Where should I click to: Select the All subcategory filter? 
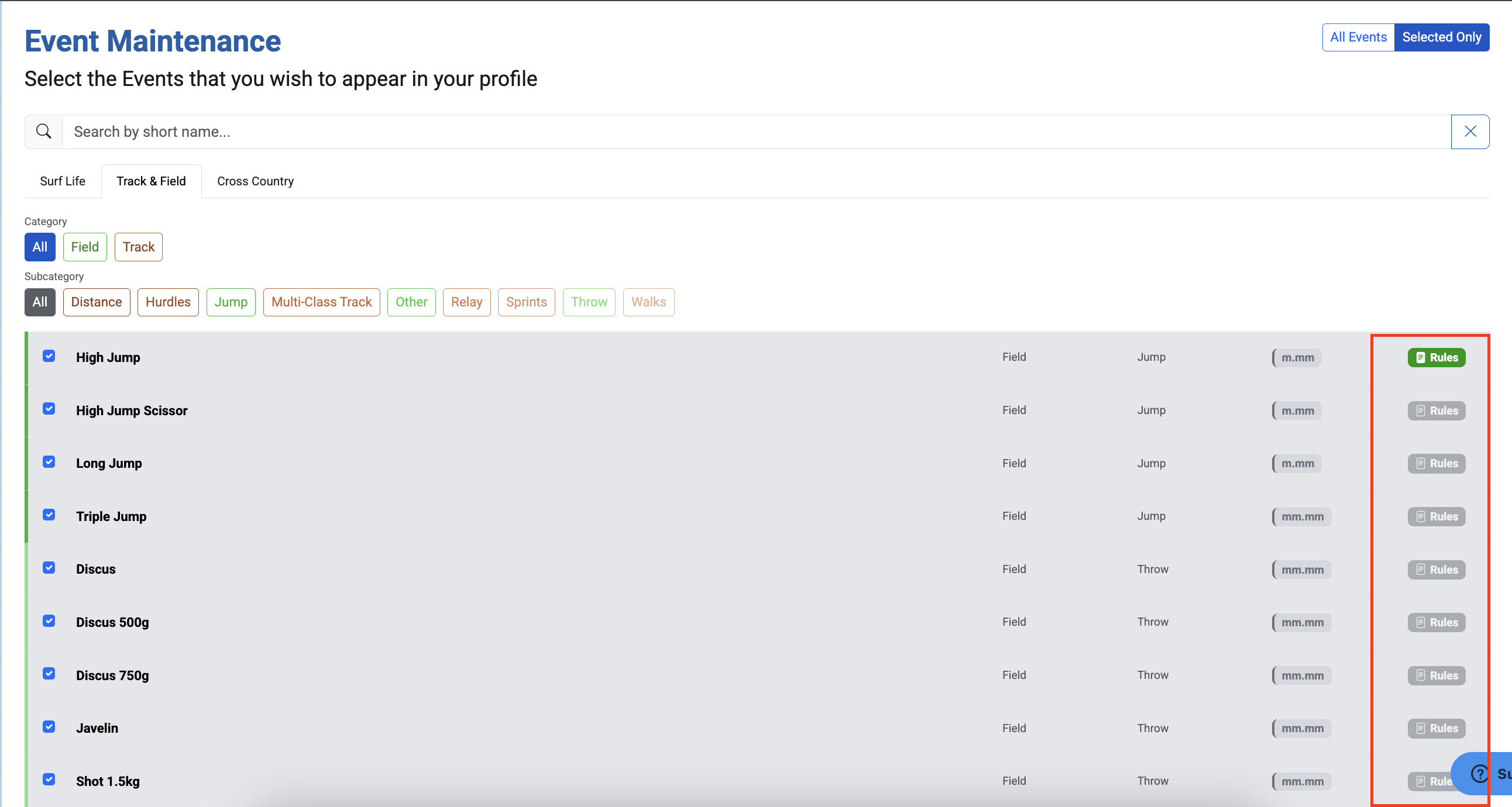click(40, 302)
